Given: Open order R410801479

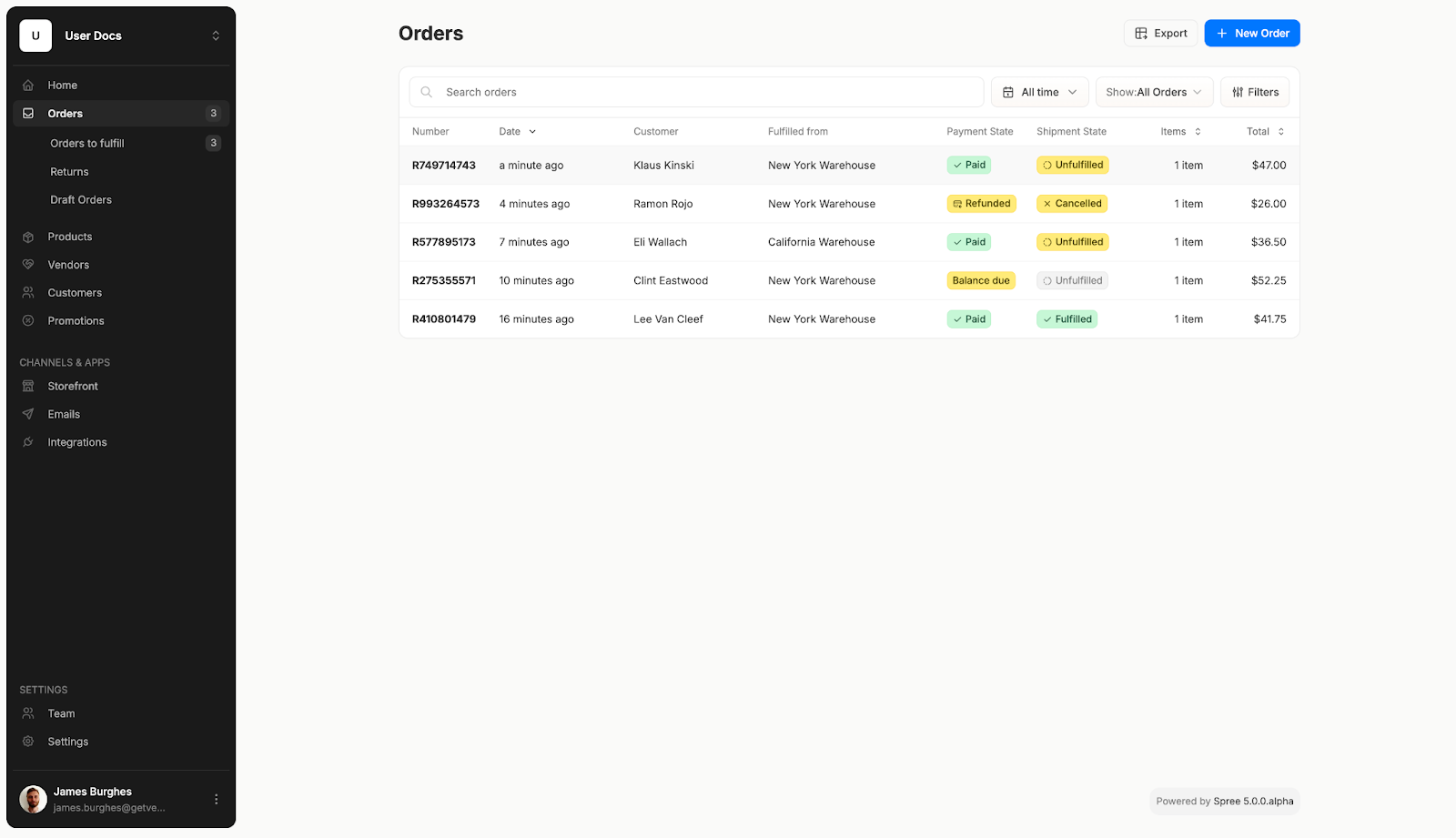Looking at the screenshot, I should [x=444, y=319].
